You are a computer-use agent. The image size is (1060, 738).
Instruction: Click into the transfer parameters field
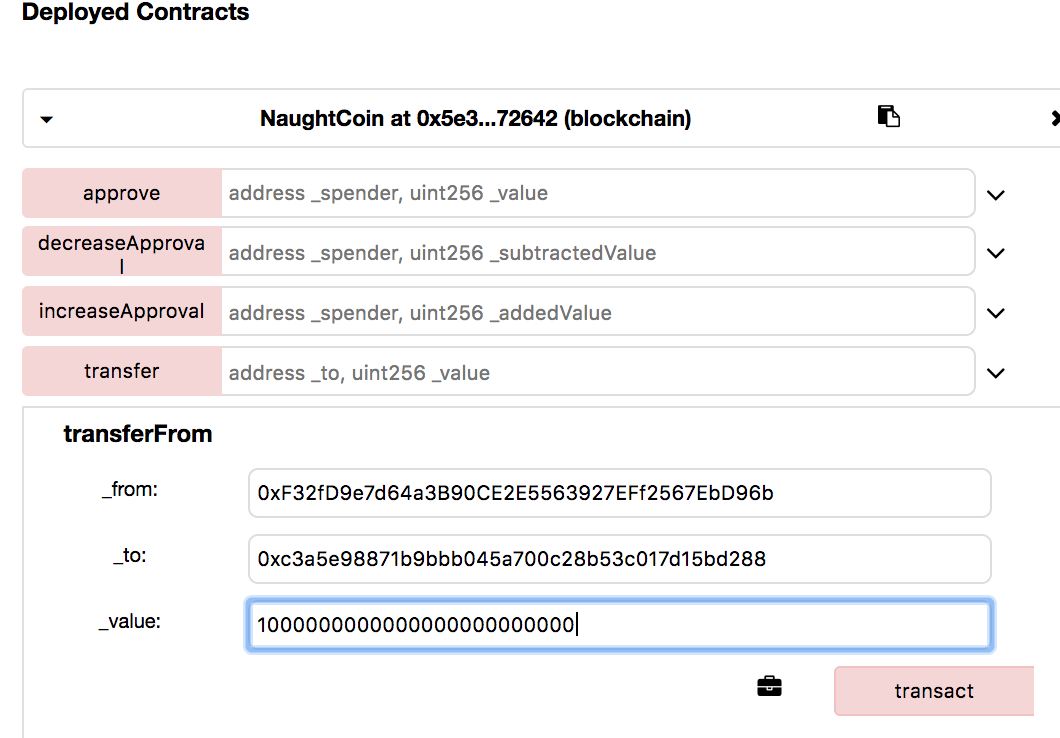pos(597,373)
